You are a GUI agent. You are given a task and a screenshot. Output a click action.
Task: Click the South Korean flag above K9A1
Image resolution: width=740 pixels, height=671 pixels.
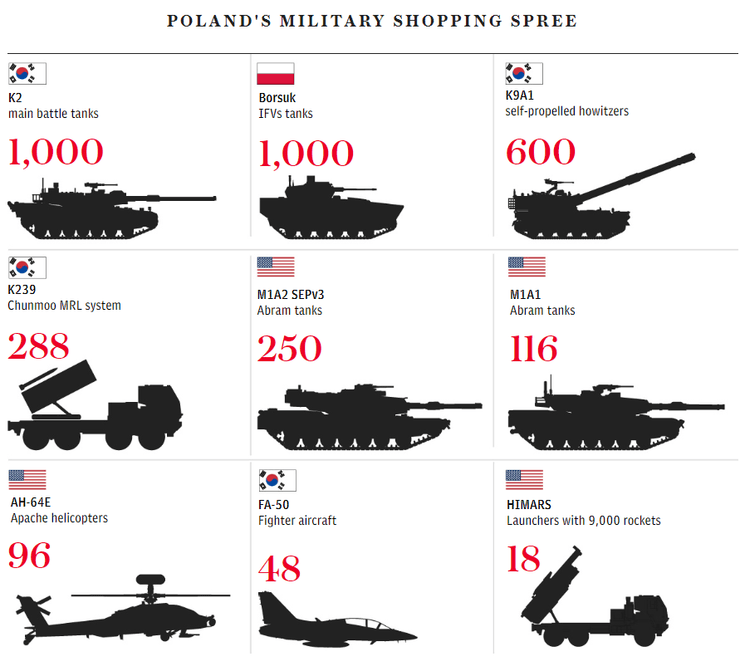(524, 73)
